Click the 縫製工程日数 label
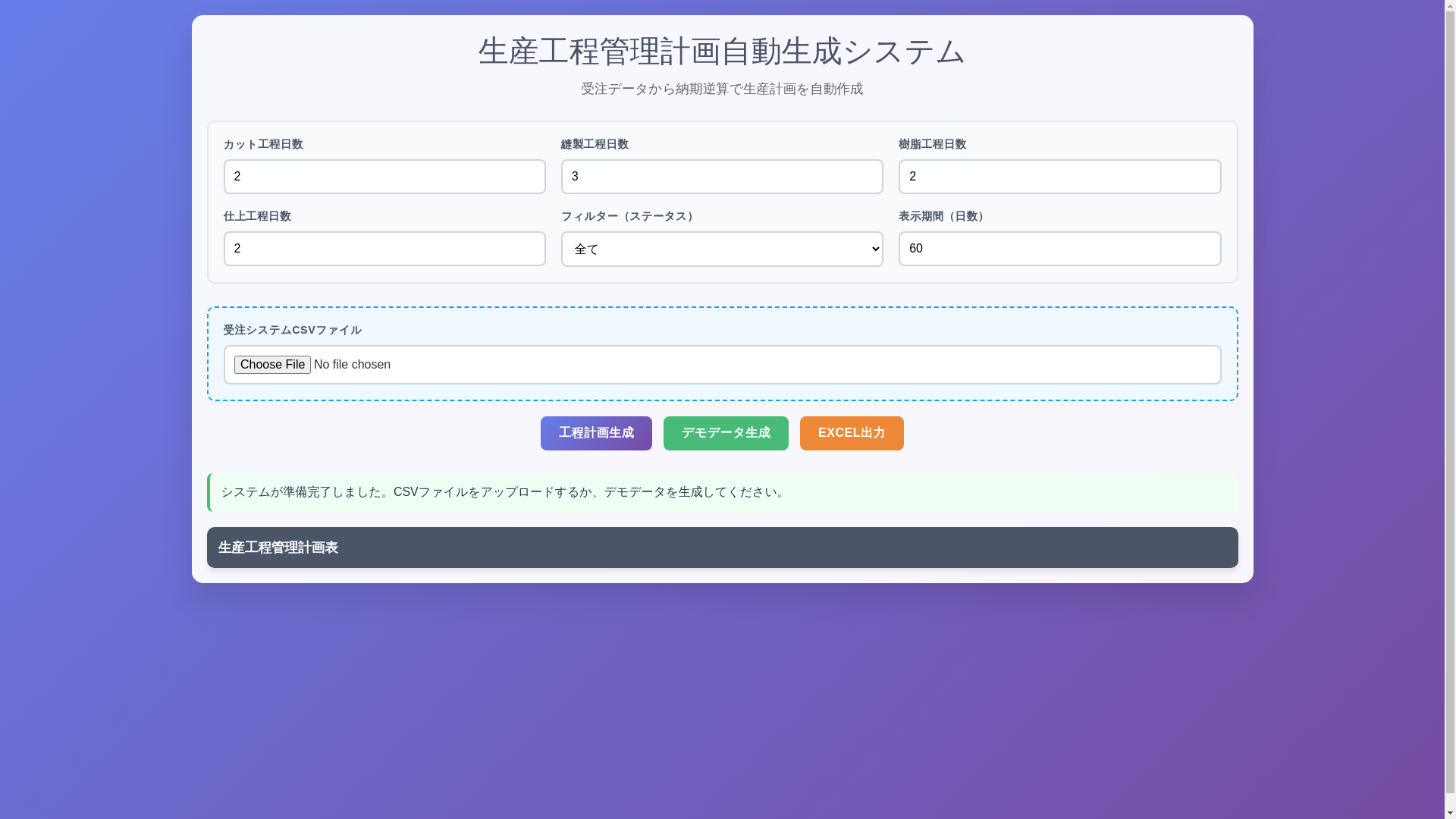1456x819 pixels. click(x=595, y=144)
